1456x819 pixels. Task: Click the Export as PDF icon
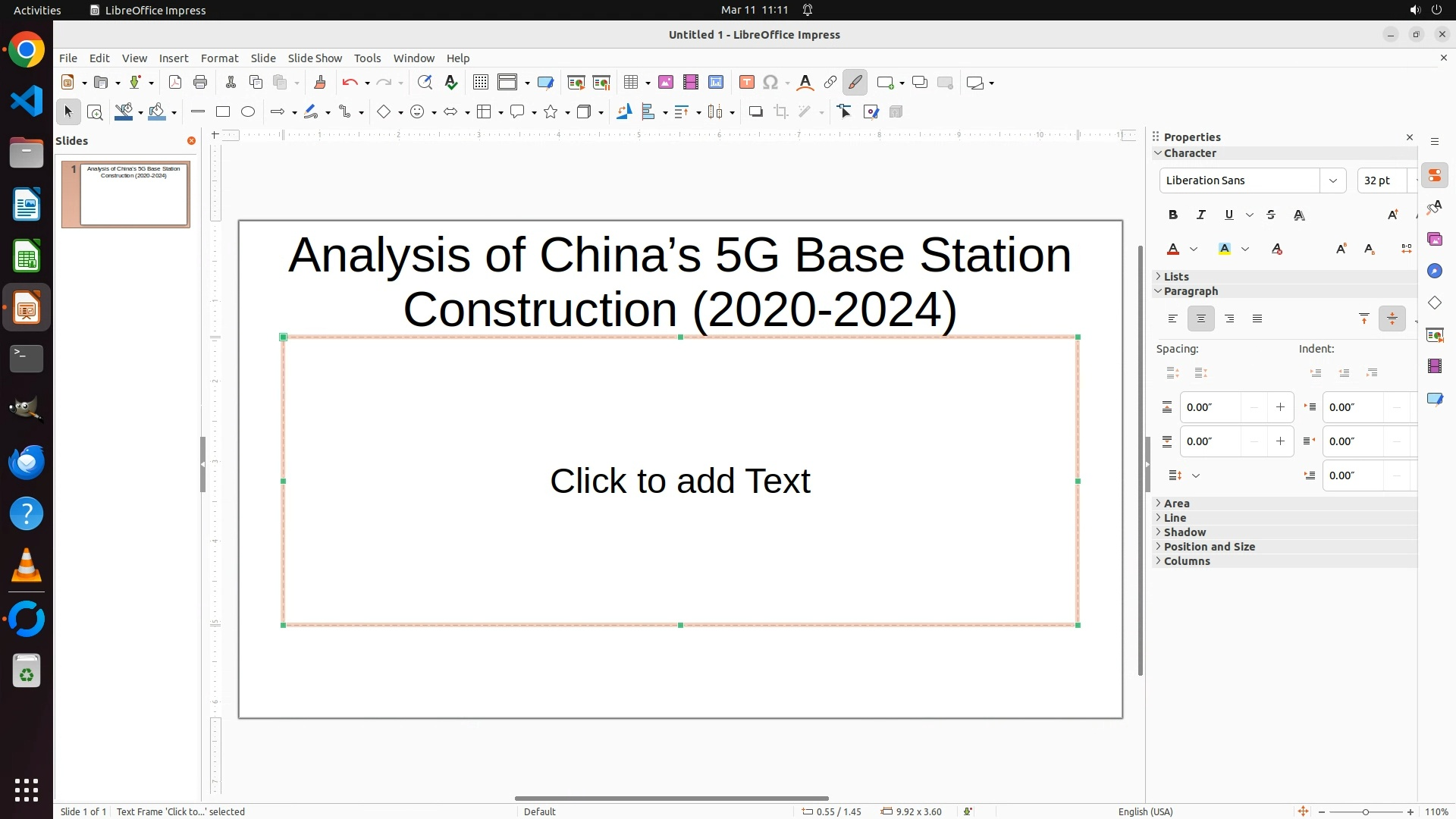pos(175,83)
